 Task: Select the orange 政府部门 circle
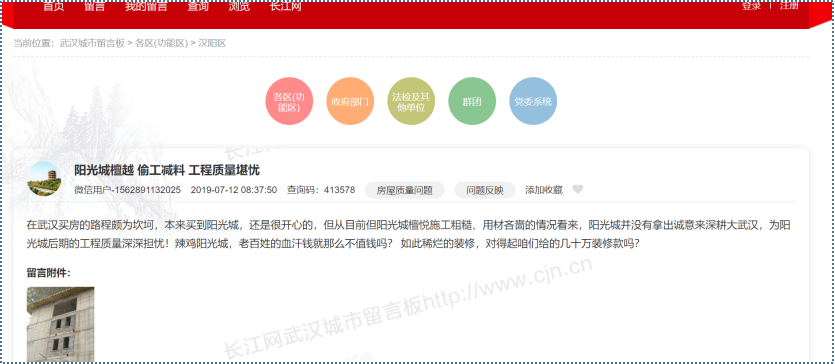click(350, 101)
